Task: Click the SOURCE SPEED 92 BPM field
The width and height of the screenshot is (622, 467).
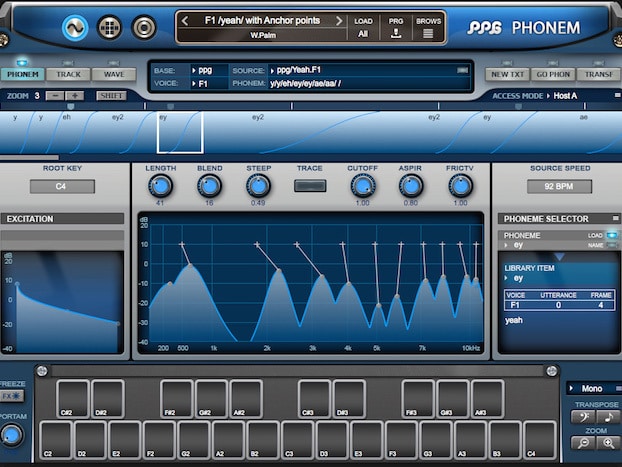Action: click(559, 186)
